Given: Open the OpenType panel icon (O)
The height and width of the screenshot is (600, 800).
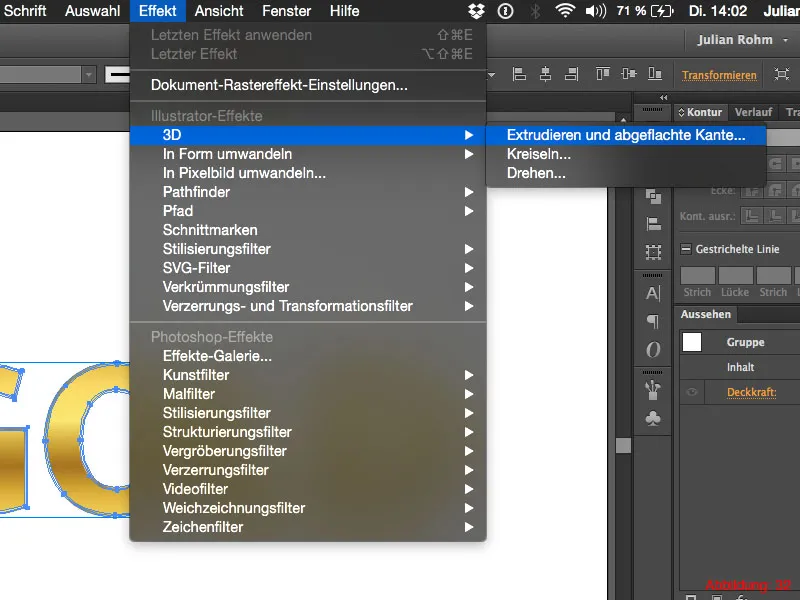Looking at the screenshot, I should pos(653,349).
